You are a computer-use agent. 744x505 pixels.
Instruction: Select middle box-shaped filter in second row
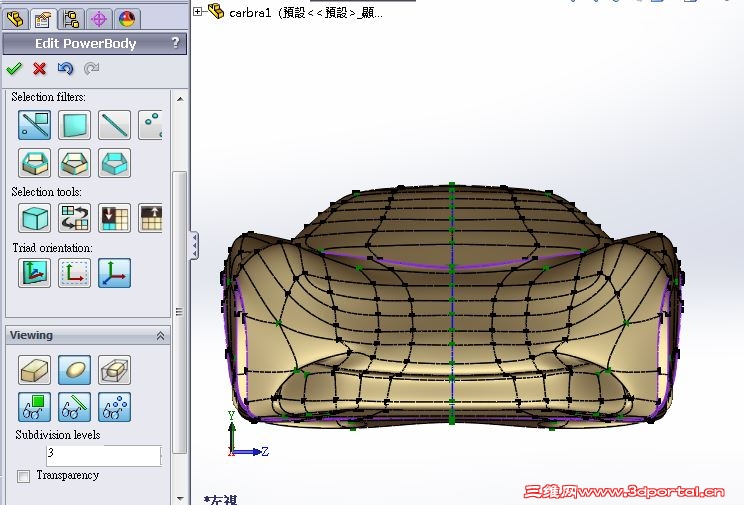pos(74,163)
